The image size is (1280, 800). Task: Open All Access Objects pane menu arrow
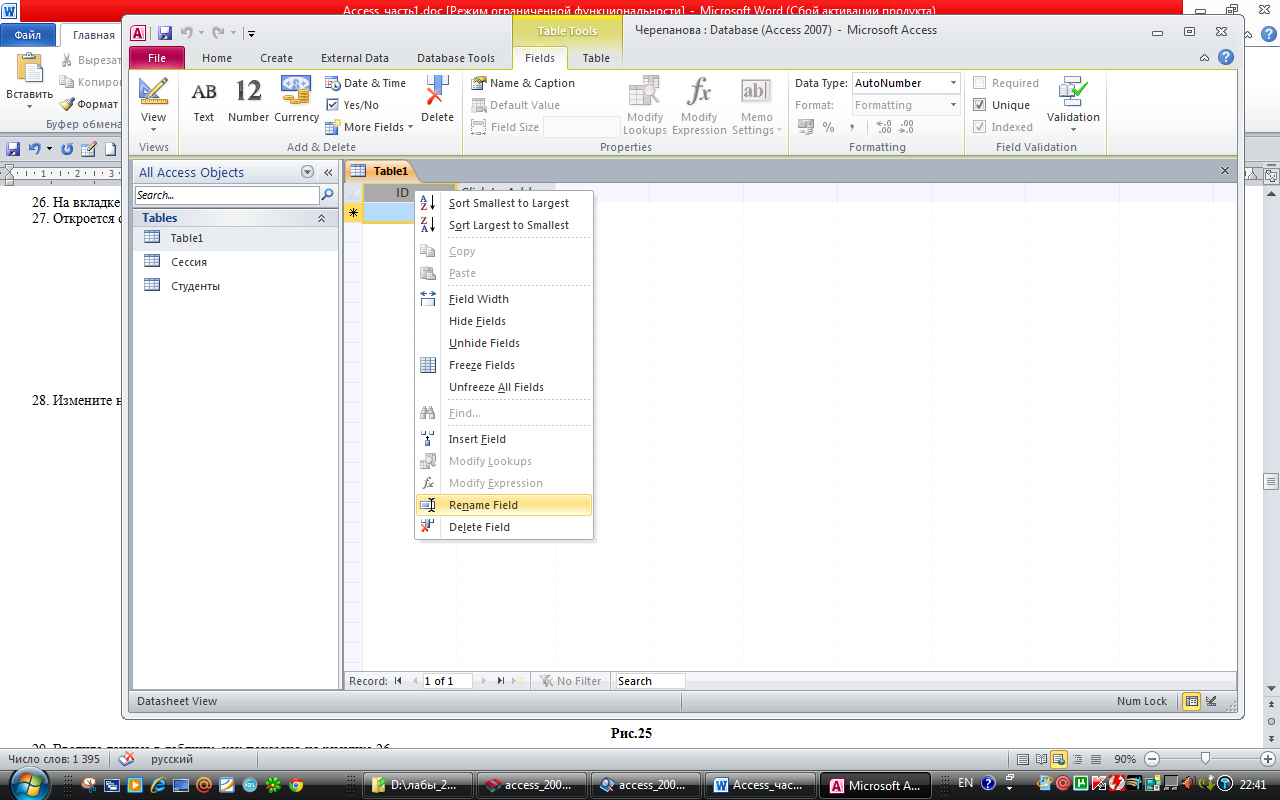pos(308,172)
